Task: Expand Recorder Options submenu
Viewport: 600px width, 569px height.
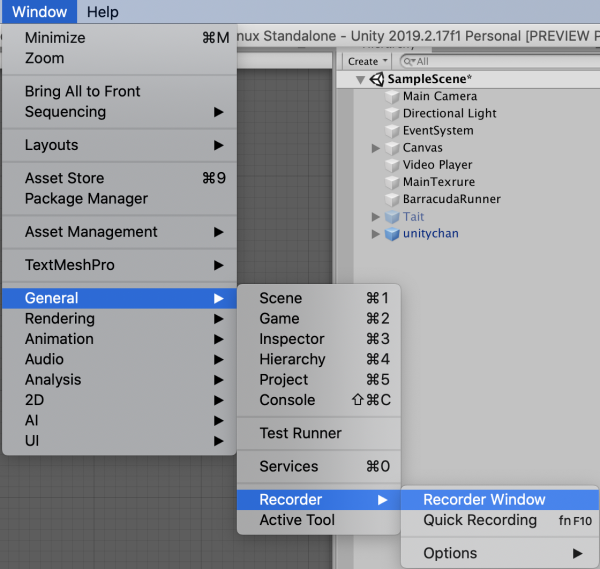Action: pyautogui.click(x=500, y=553)
